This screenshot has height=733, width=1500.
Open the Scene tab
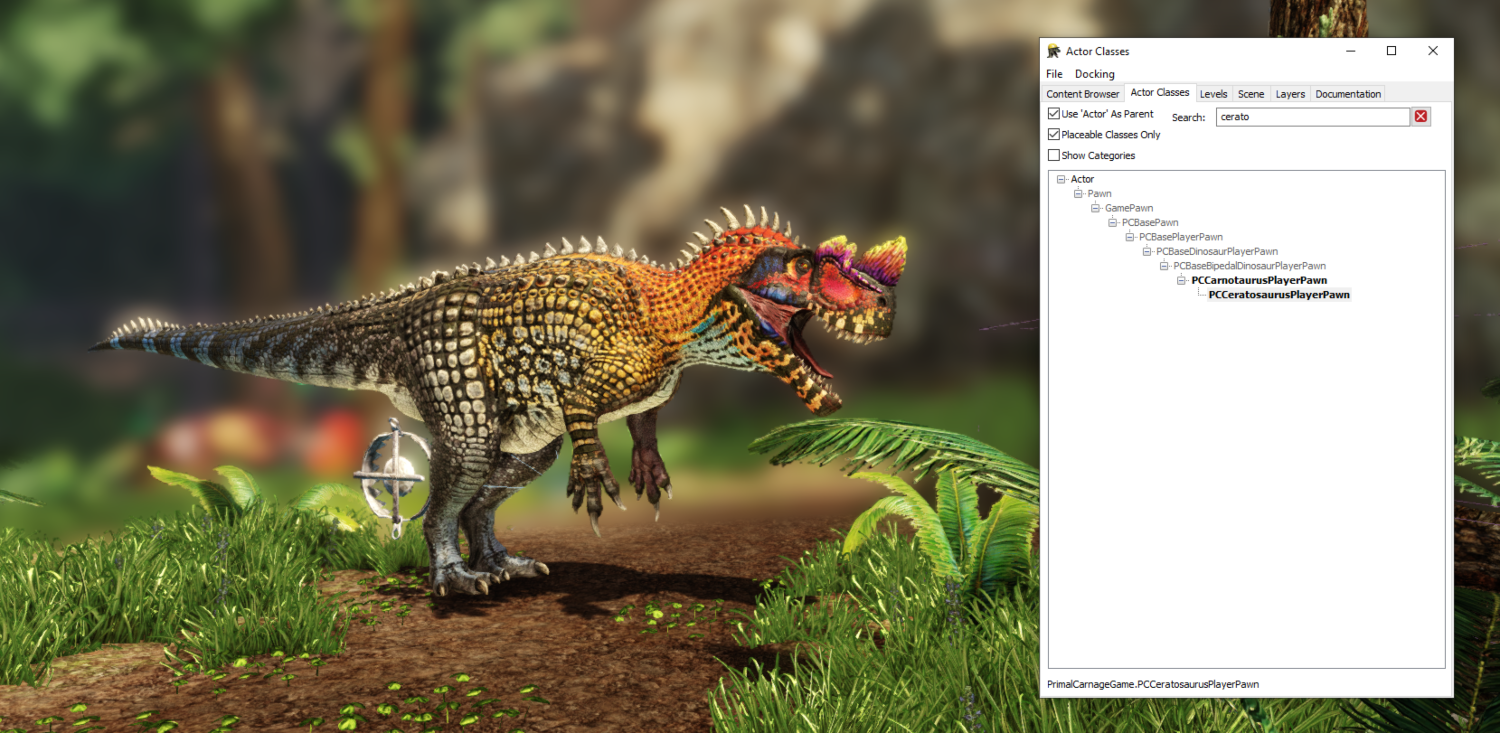(1251, 94)
